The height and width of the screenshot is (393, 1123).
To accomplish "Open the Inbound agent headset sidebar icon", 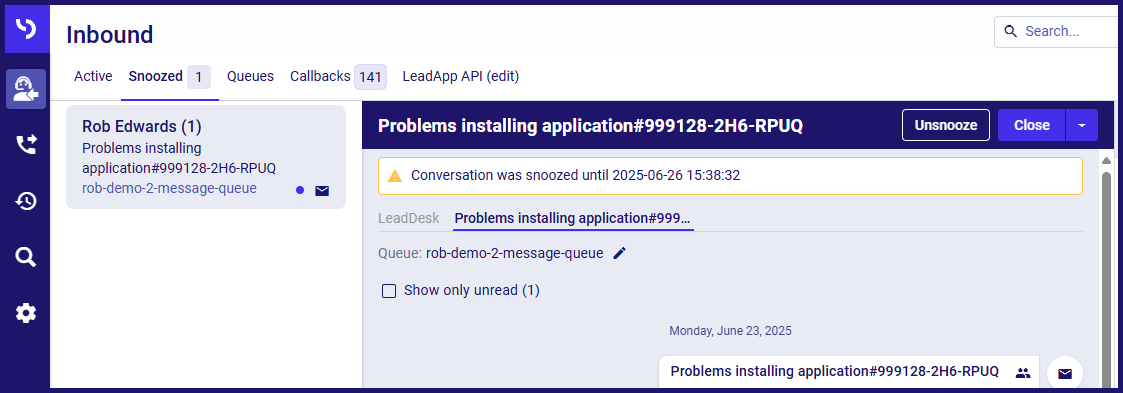I will click(x=26, y=89).
